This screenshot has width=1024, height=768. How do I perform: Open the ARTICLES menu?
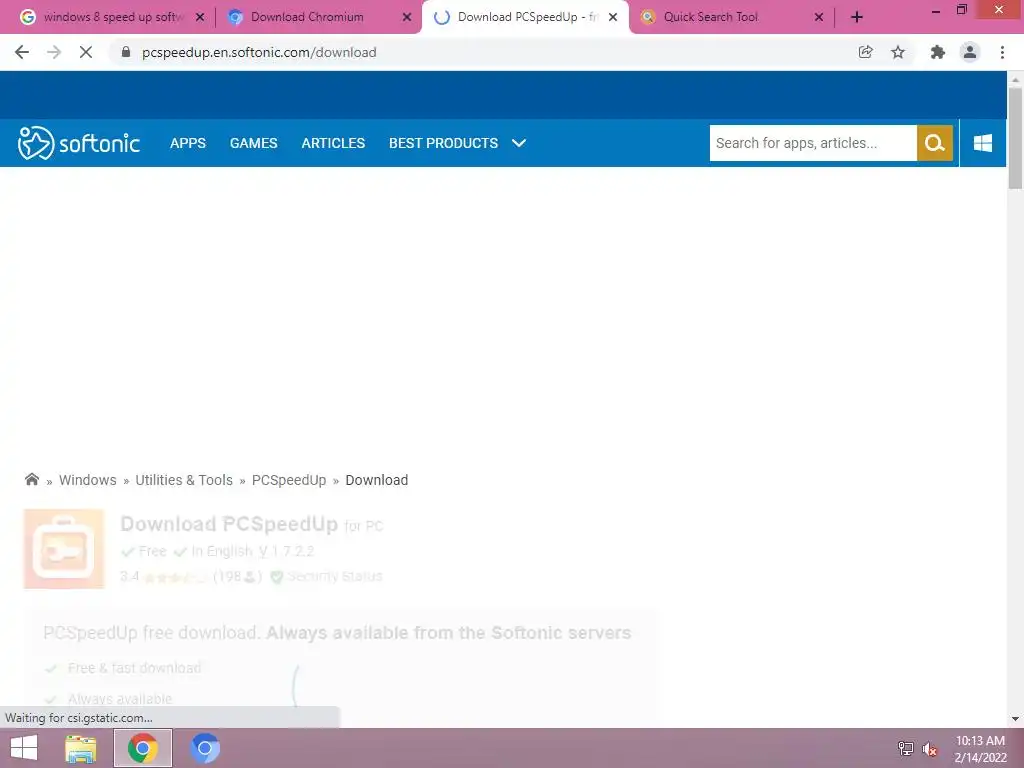click(333, 143)
